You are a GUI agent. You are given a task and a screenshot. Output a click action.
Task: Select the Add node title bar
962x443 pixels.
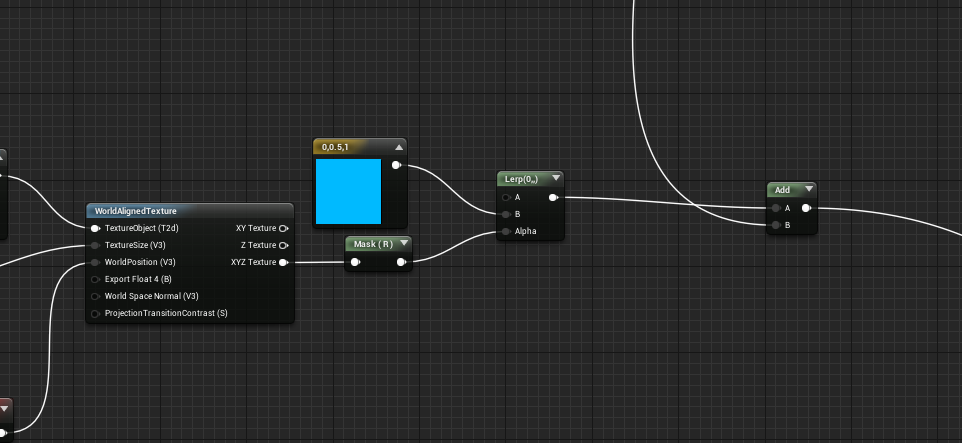(792, 190)
